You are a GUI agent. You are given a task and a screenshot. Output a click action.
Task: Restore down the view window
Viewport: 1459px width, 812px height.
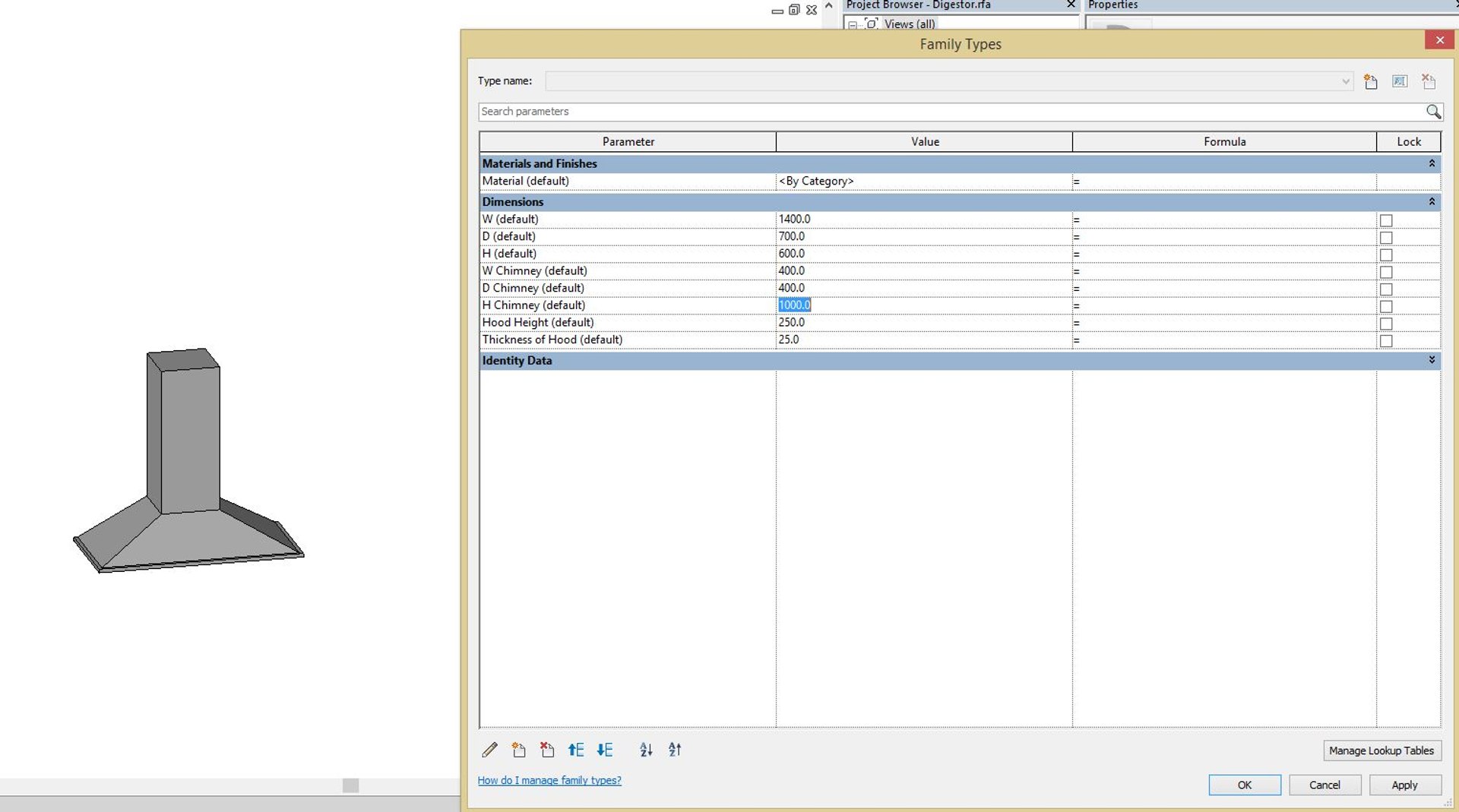coord(794,10)
